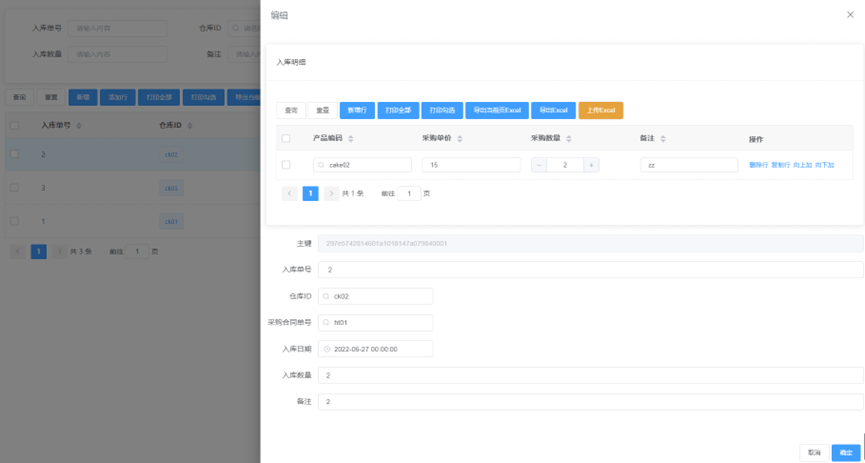Sort the detail table by 备注 column
Image resolution: width=865 pixels, height=463 pixels.
click(x=663, y=139)
